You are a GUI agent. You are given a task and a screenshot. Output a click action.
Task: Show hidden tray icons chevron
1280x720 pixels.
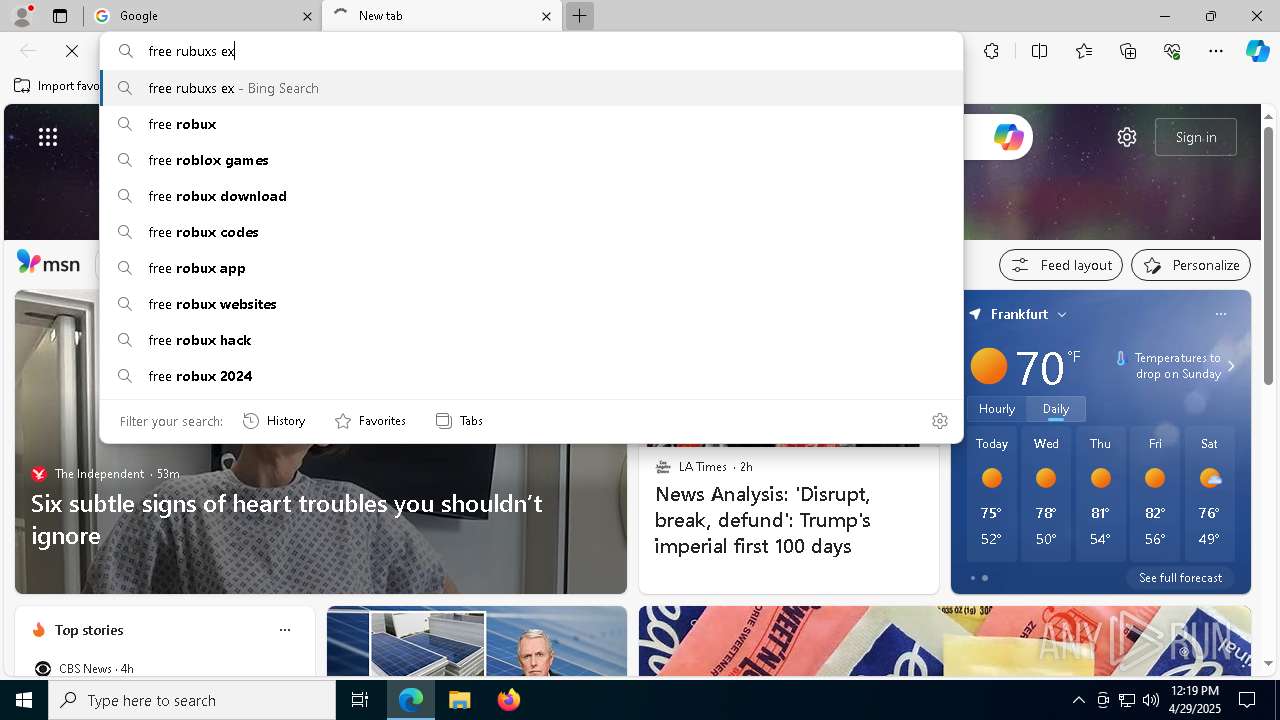(x=1078, y=700)
